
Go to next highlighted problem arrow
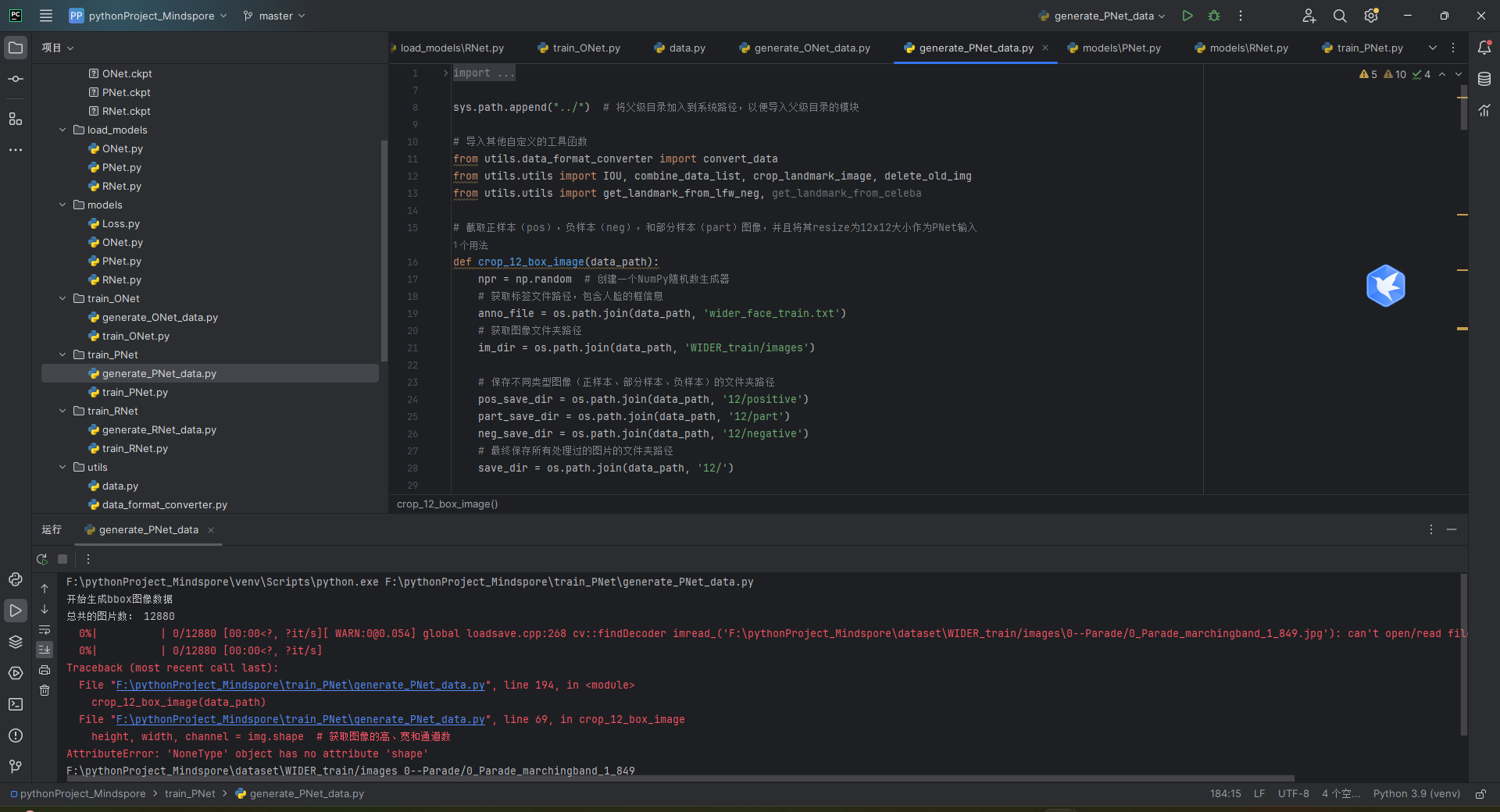coord(1458,74)
